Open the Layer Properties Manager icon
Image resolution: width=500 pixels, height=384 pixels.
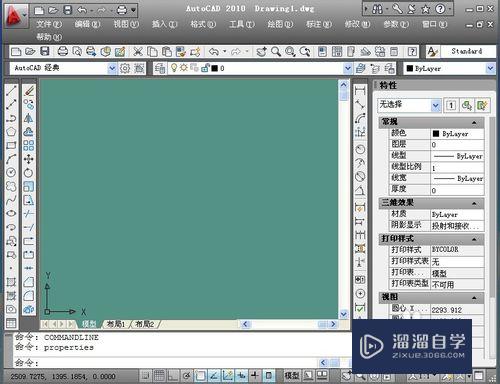coord(160,68)
